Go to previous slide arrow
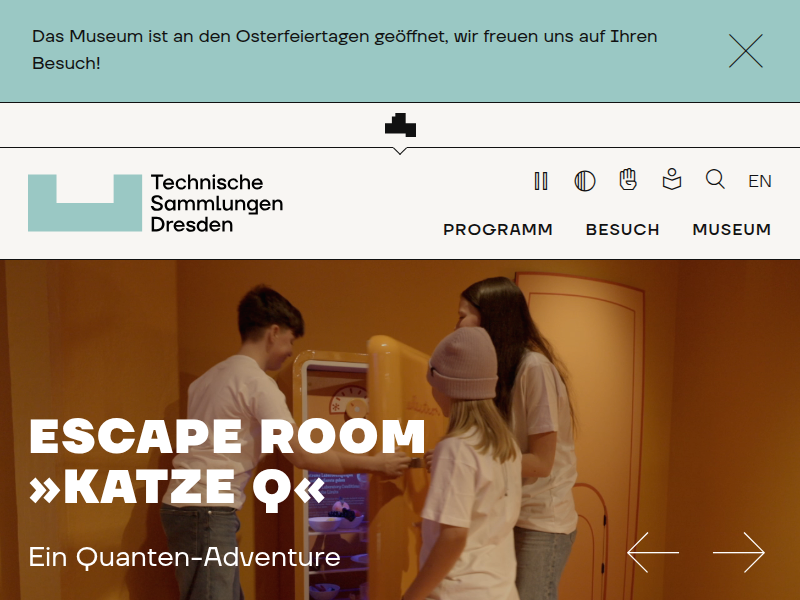 (x=653, y=553)
